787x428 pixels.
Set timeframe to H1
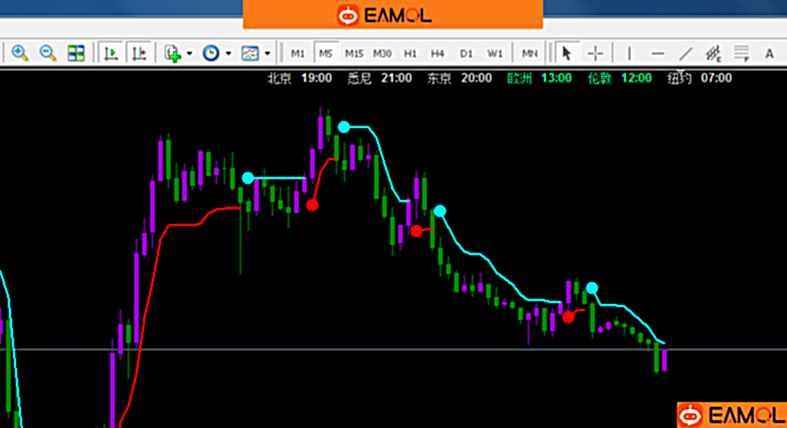point(410,53)
